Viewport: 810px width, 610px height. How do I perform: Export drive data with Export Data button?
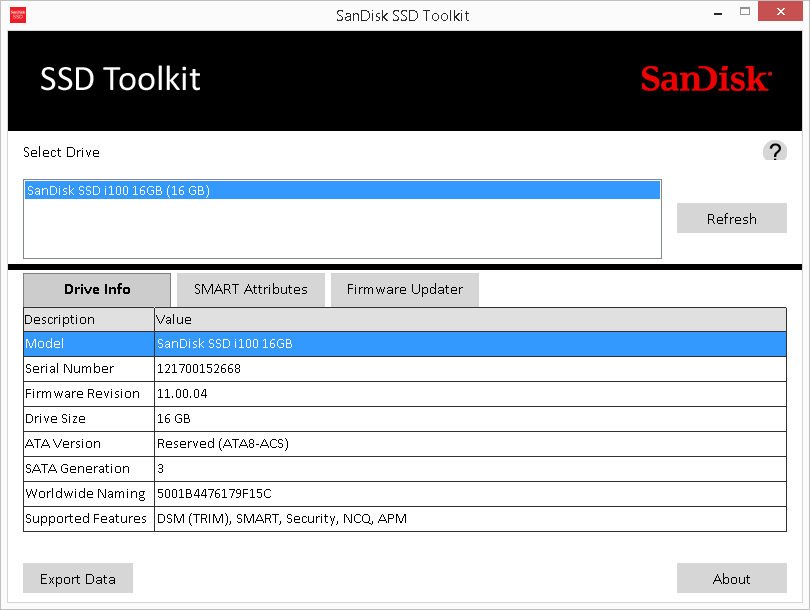point(77,578)
